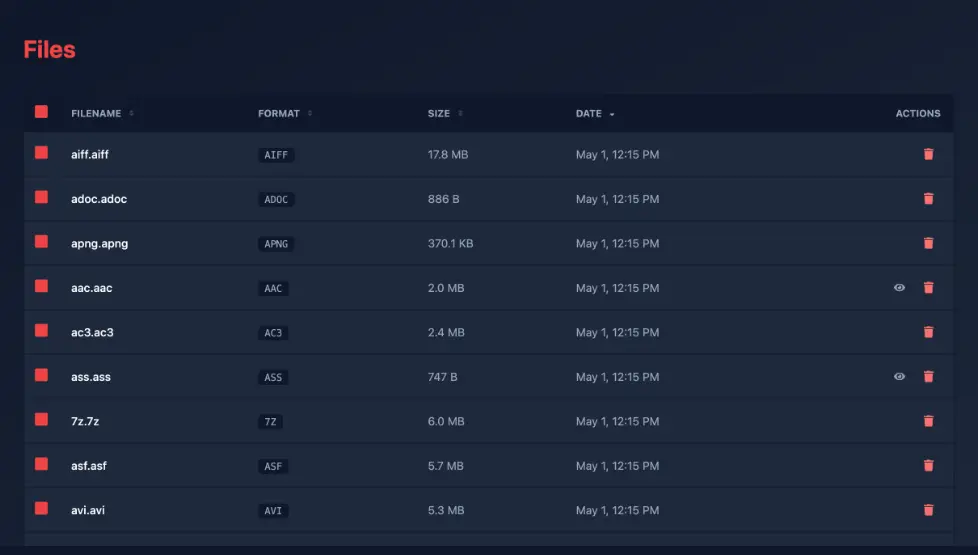Click the 6.0 MB size value
The image size is (978, 555).
pyautogui.click(x=445, y=422)
